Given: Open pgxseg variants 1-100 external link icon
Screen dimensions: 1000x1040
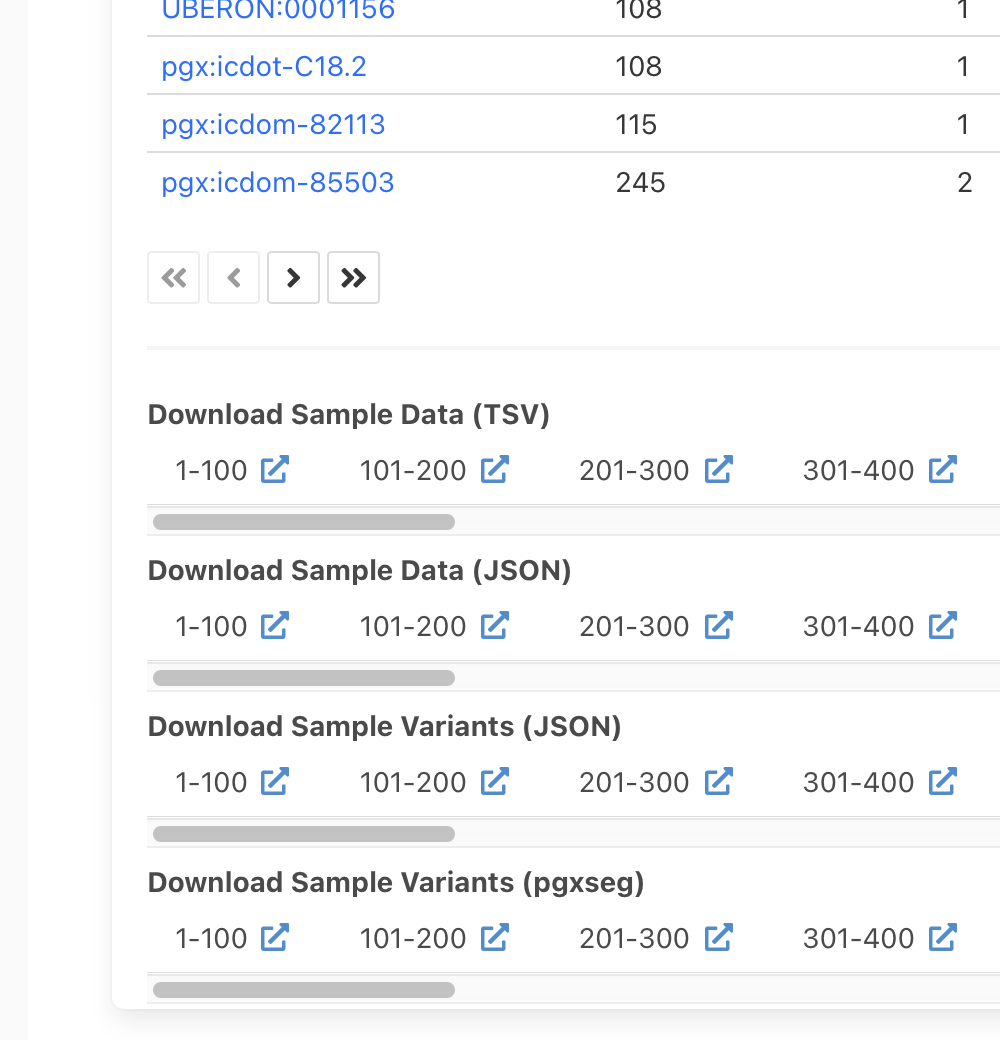Looking at the screenshot, I should pos(275,937).
